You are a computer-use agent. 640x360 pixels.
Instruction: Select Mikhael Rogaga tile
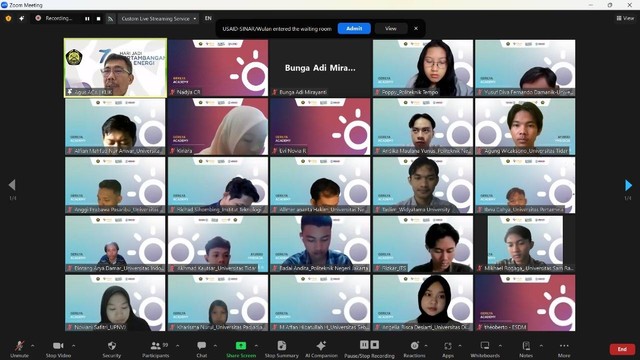pos(525,244)
